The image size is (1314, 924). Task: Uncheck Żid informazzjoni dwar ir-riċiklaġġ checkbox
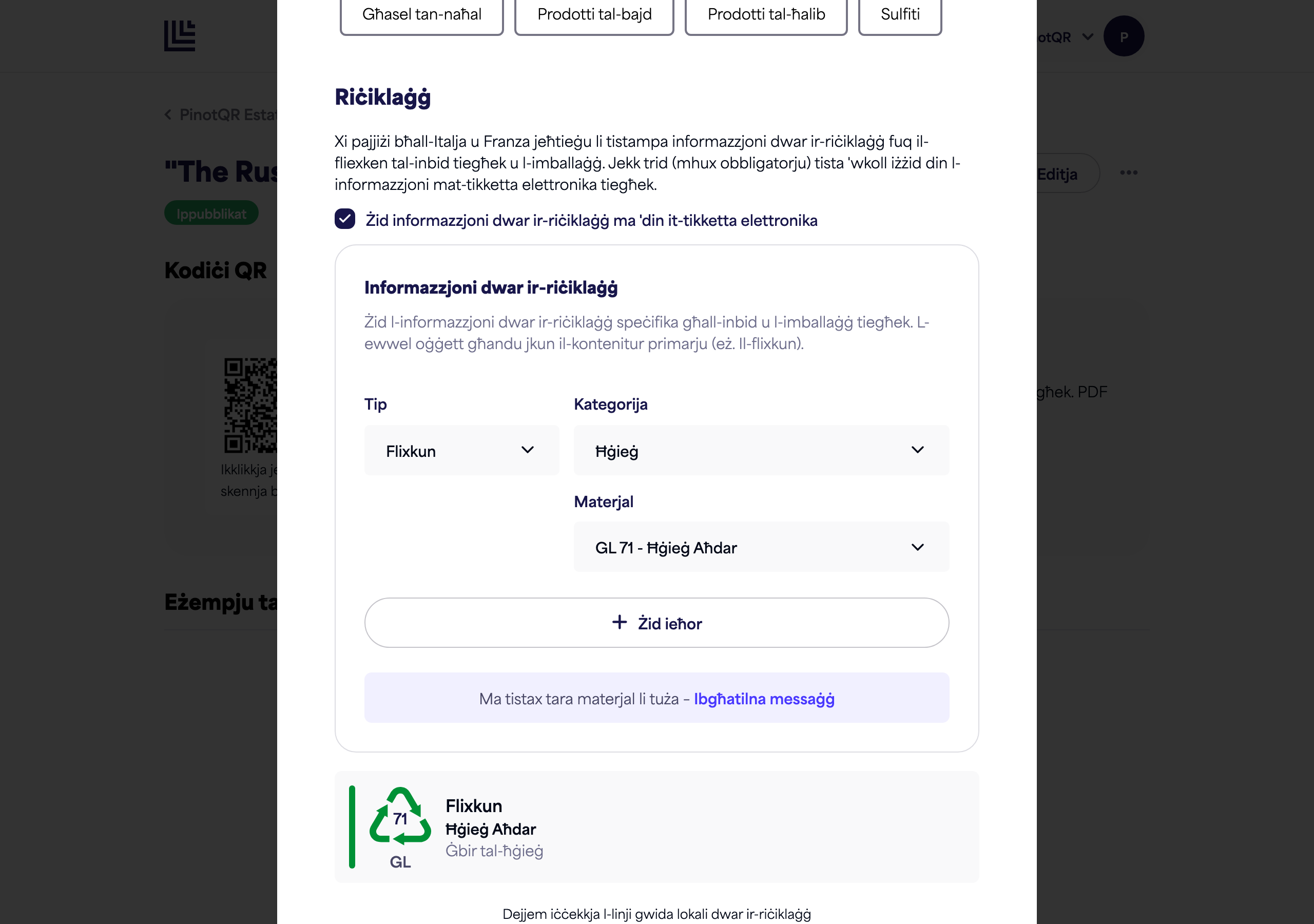pos(344,219)
